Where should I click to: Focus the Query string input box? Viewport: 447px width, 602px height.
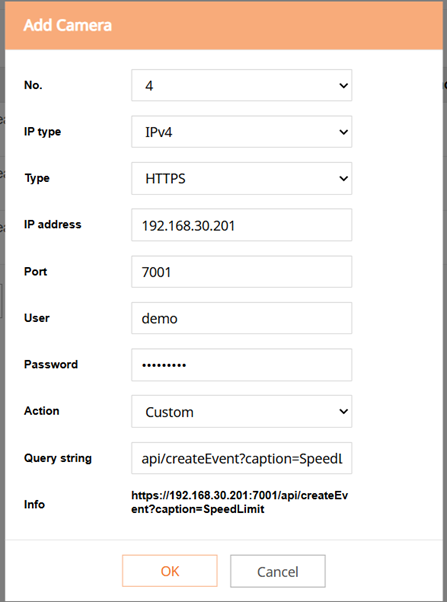[x=242, y=458]
